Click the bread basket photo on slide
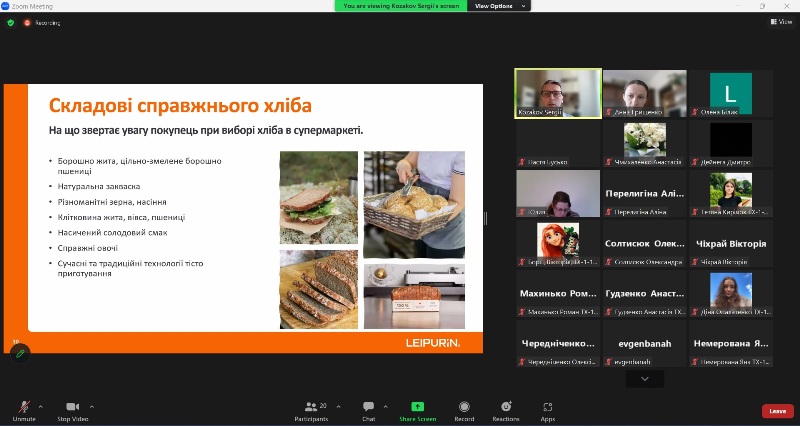 click(414, 204)
